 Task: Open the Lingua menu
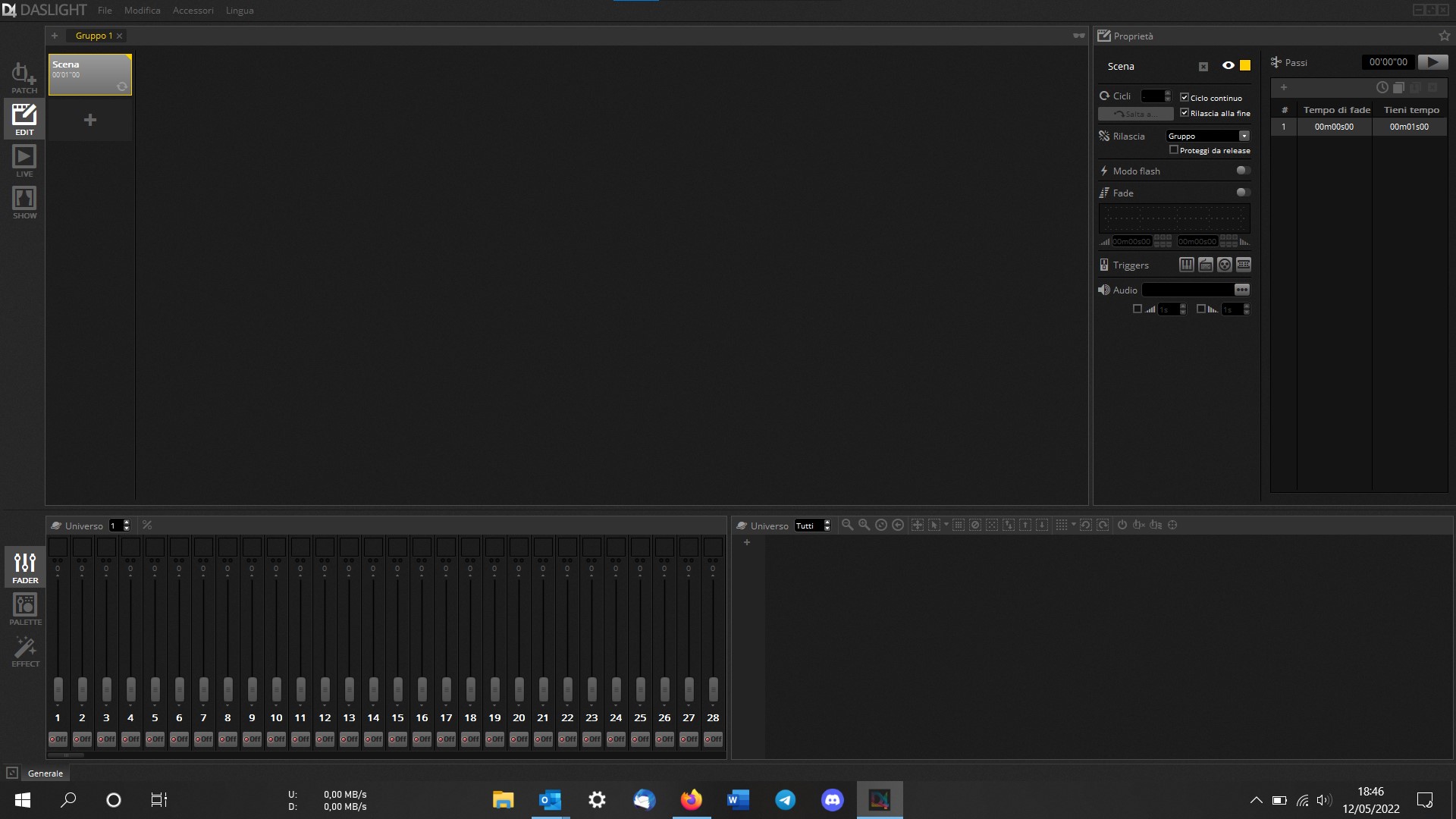(240, 11)
